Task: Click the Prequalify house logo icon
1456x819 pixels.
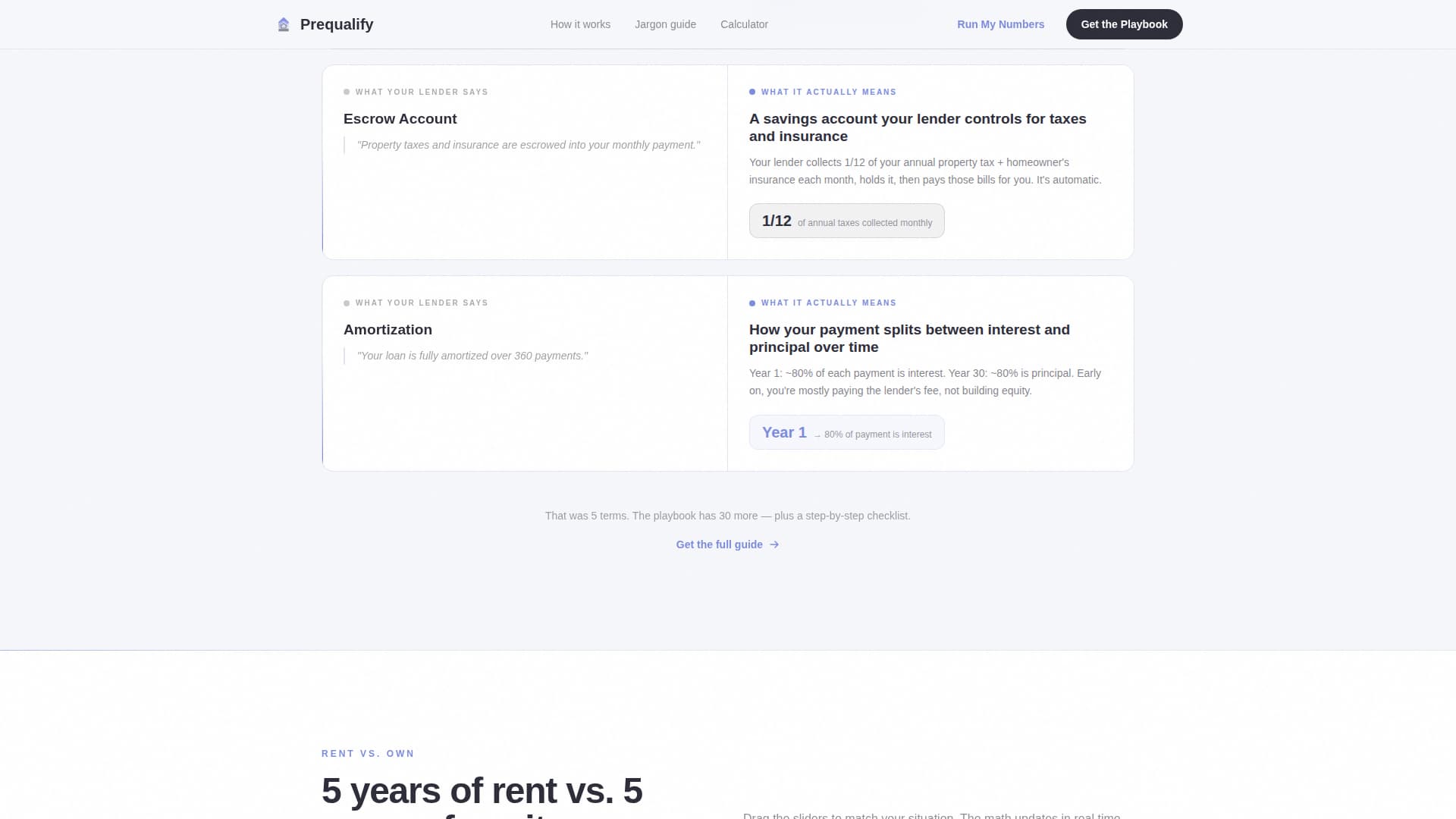Action: coord(284,24)
